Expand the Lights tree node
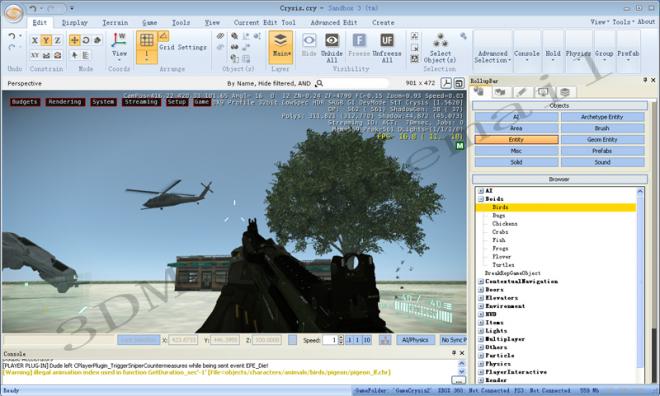The height and width of the screenshot is (396, 660). 481,331
